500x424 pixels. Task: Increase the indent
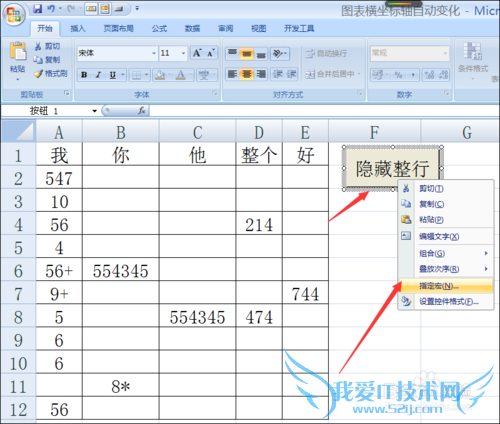point(291,74)
